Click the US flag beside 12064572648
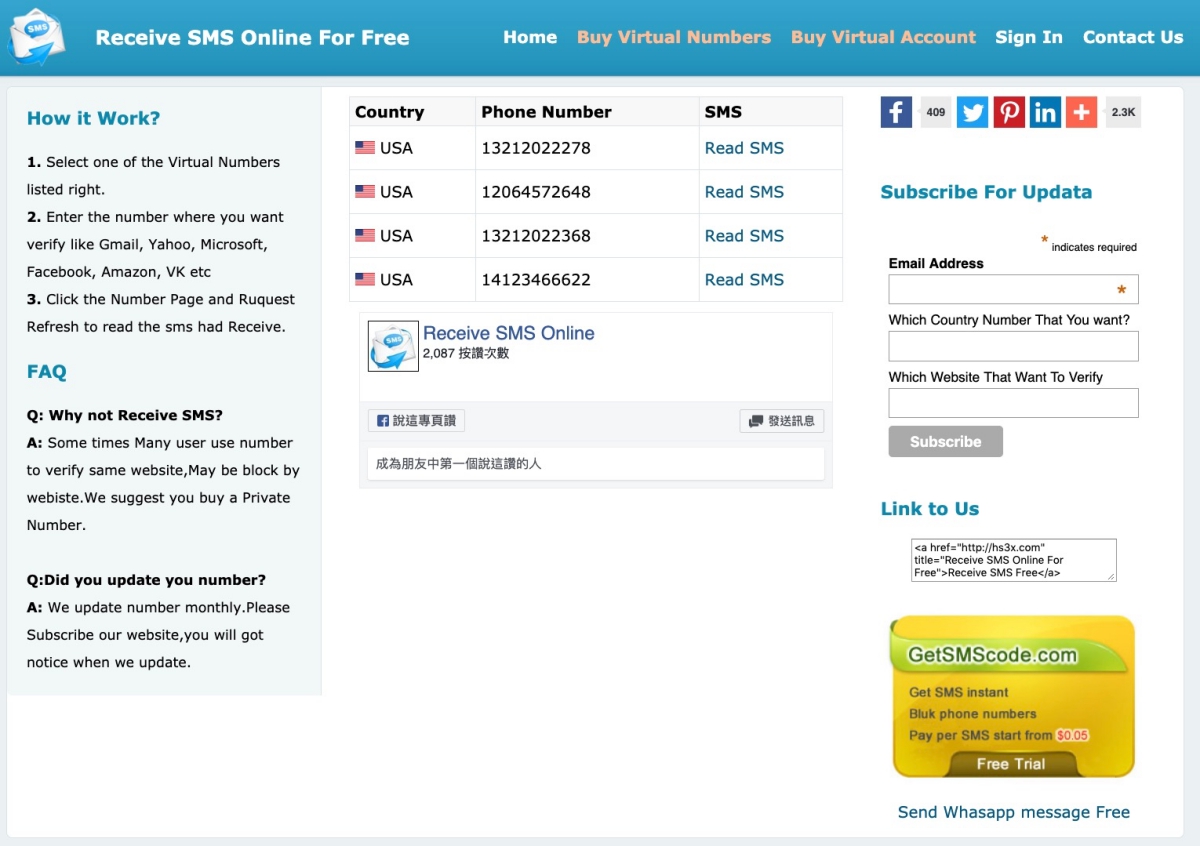 coord(365,192)
